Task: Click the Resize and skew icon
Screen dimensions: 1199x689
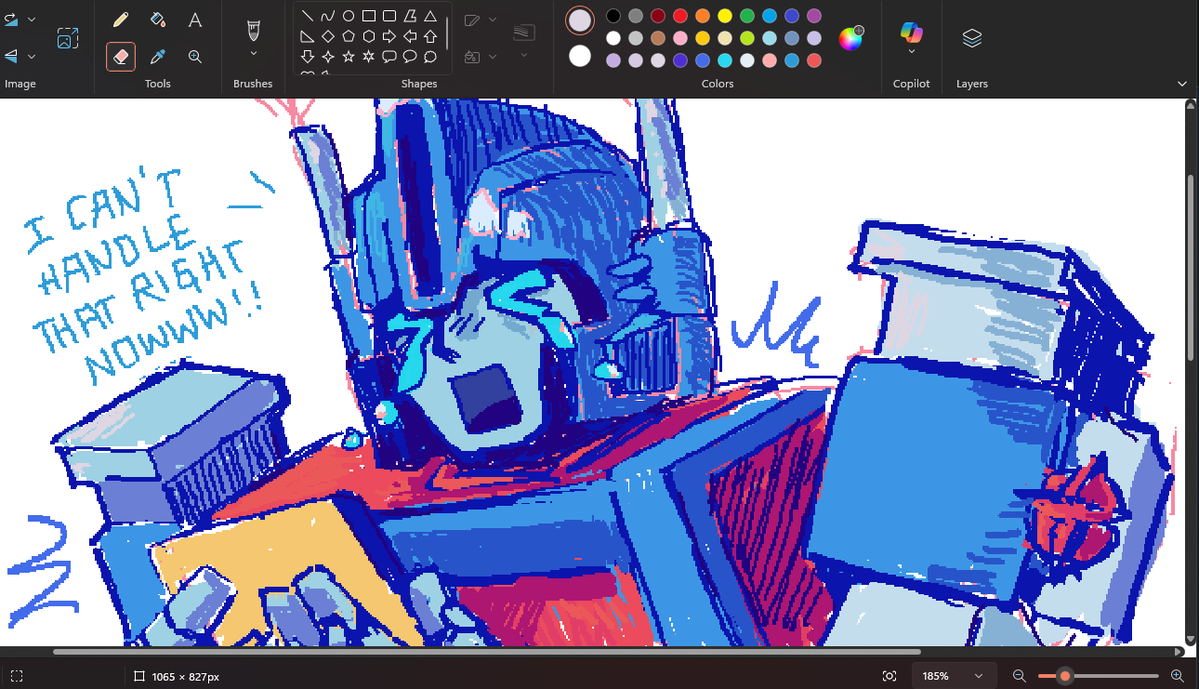Action: (68, 37)
